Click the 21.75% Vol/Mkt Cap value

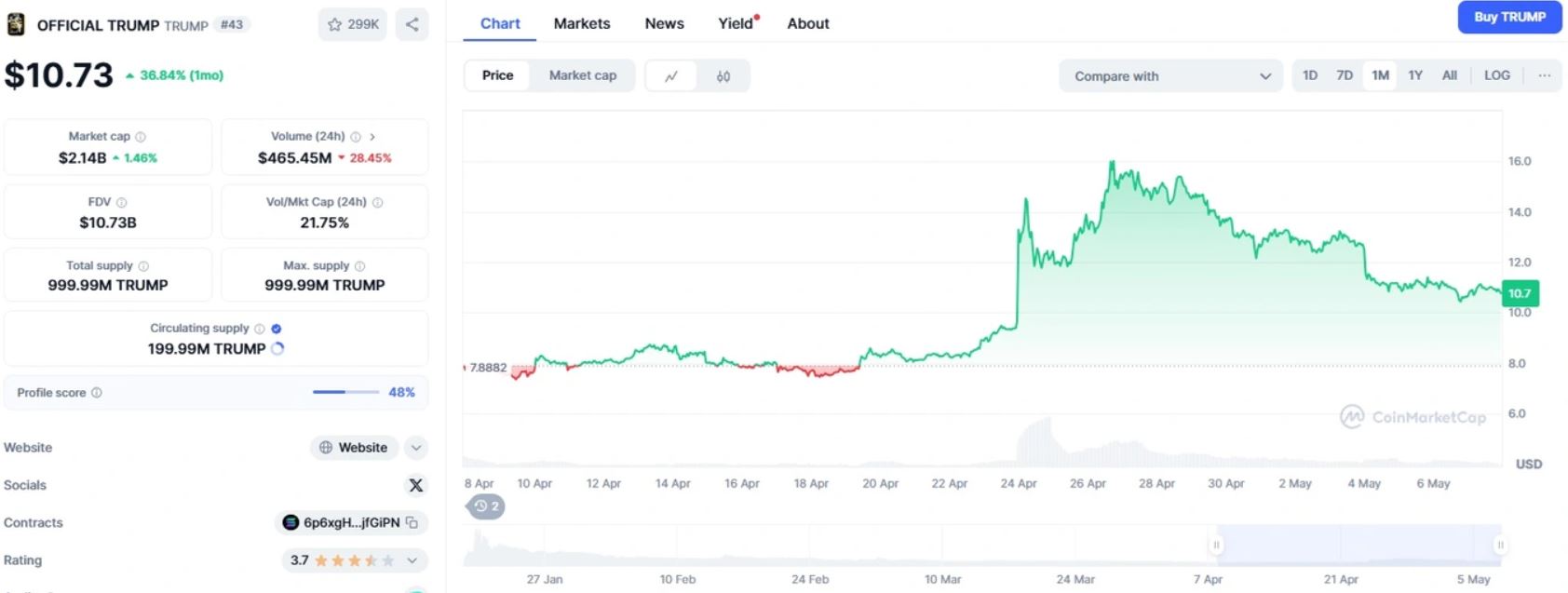pyautogui.click(x=324, y=222)
